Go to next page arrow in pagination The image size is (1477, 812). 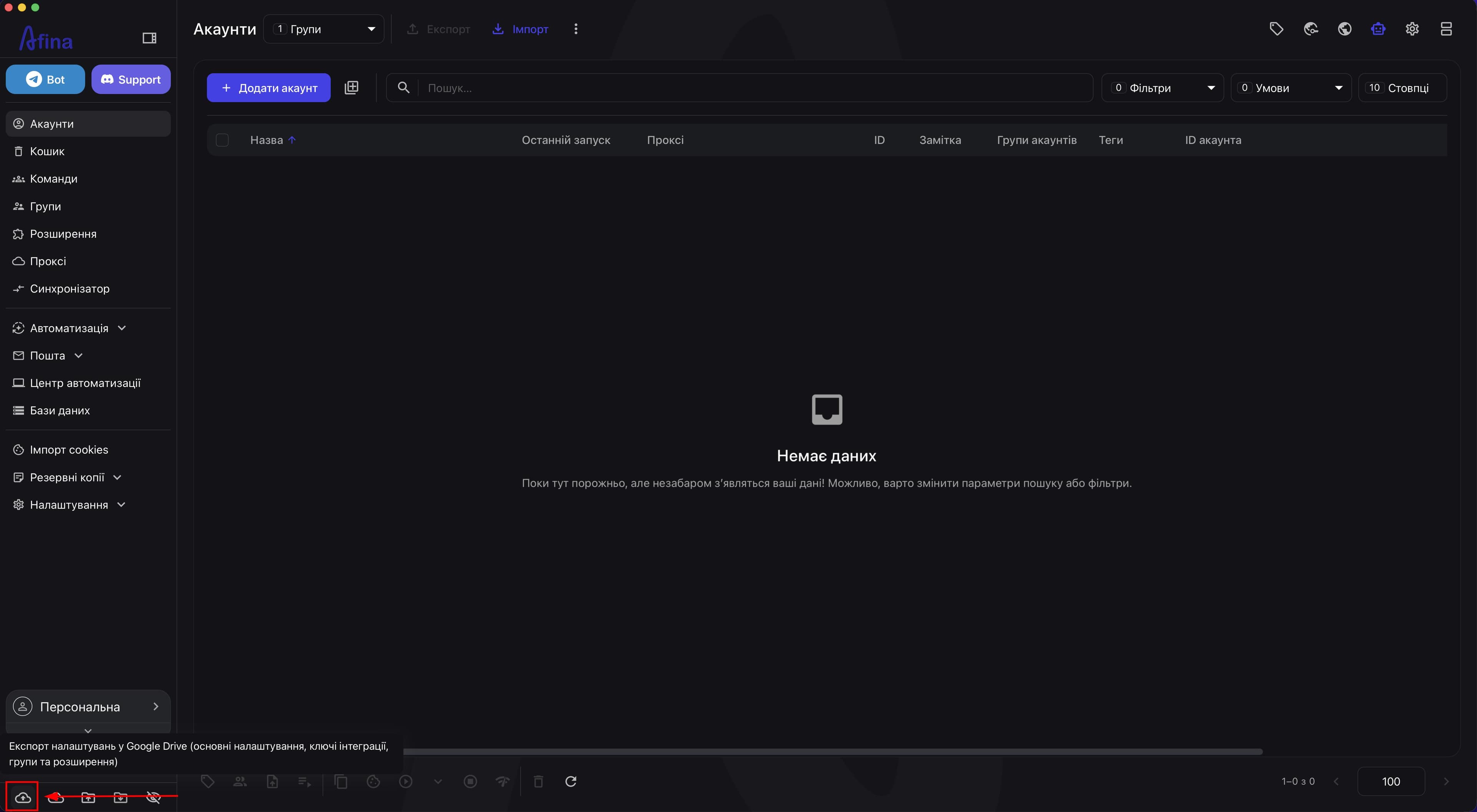click(1446, 781)
